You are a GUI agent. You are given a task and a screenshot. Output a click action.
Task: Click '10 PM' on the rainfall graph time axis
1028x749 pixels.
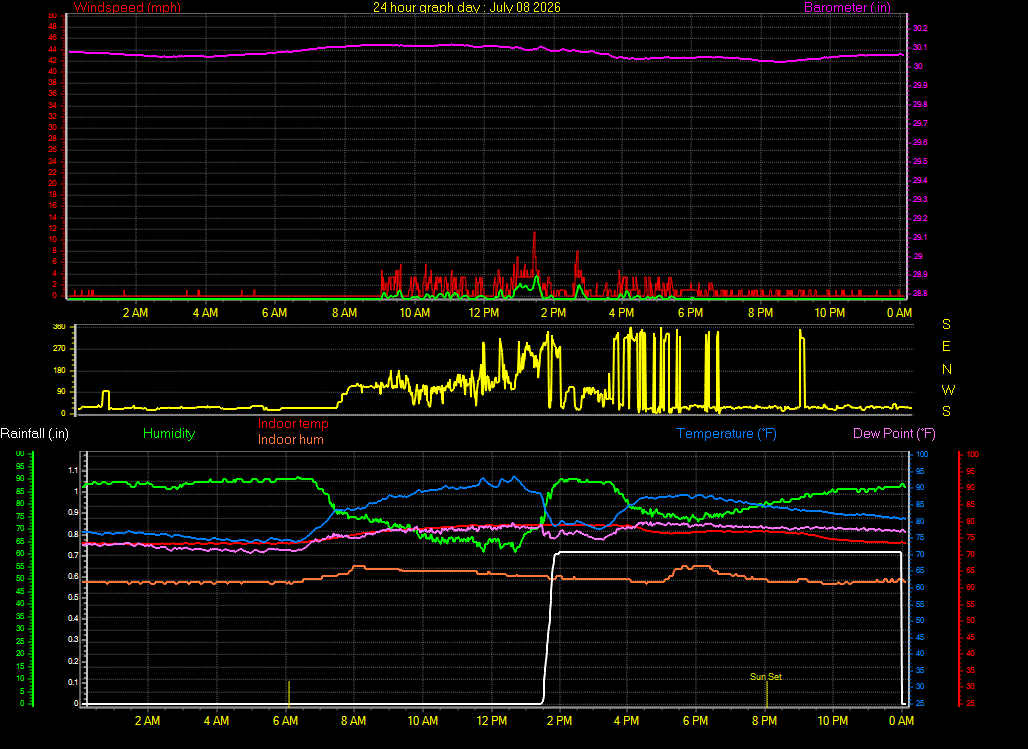(833, 721)
